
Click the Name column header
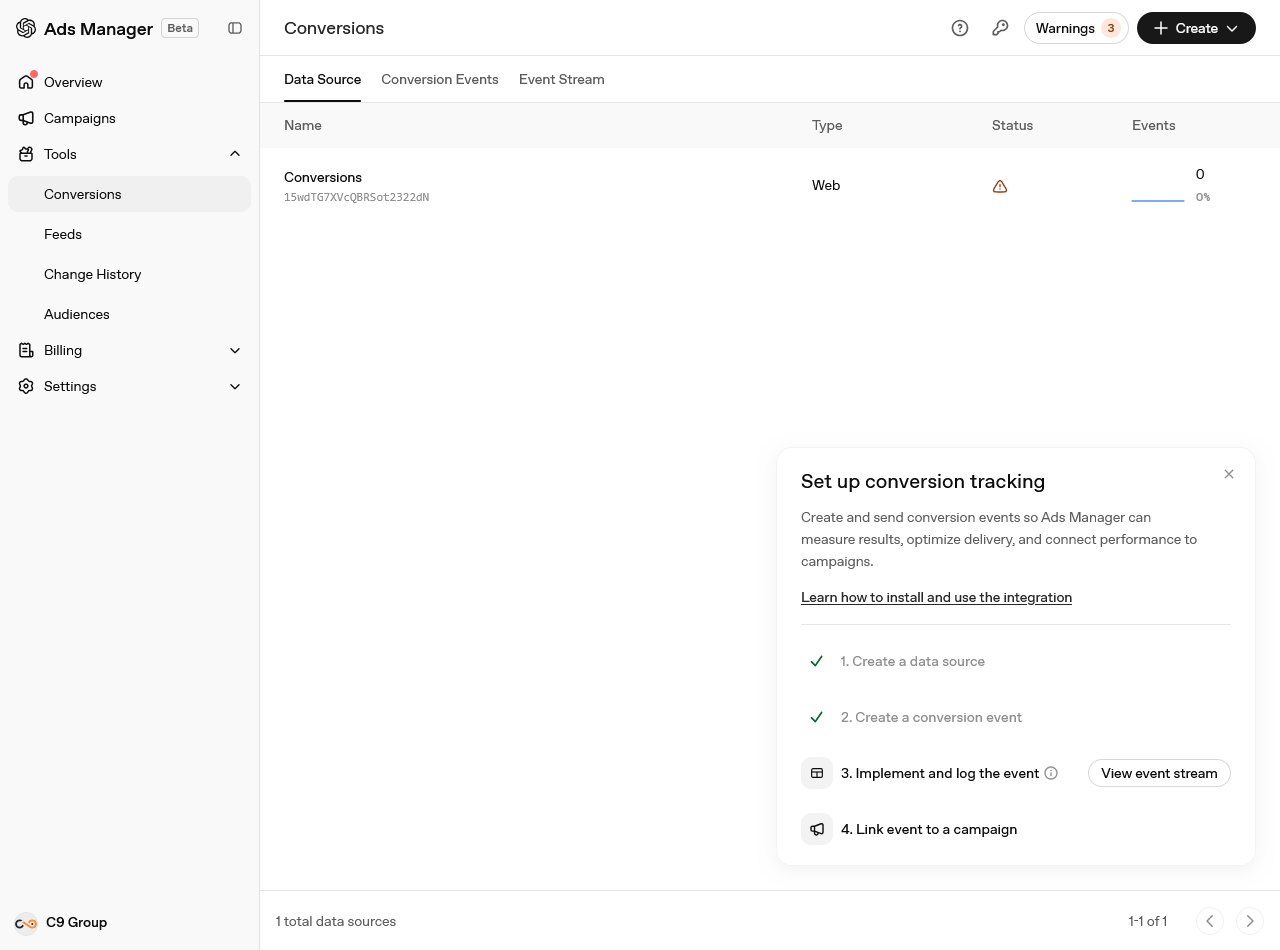pos(303,125)
